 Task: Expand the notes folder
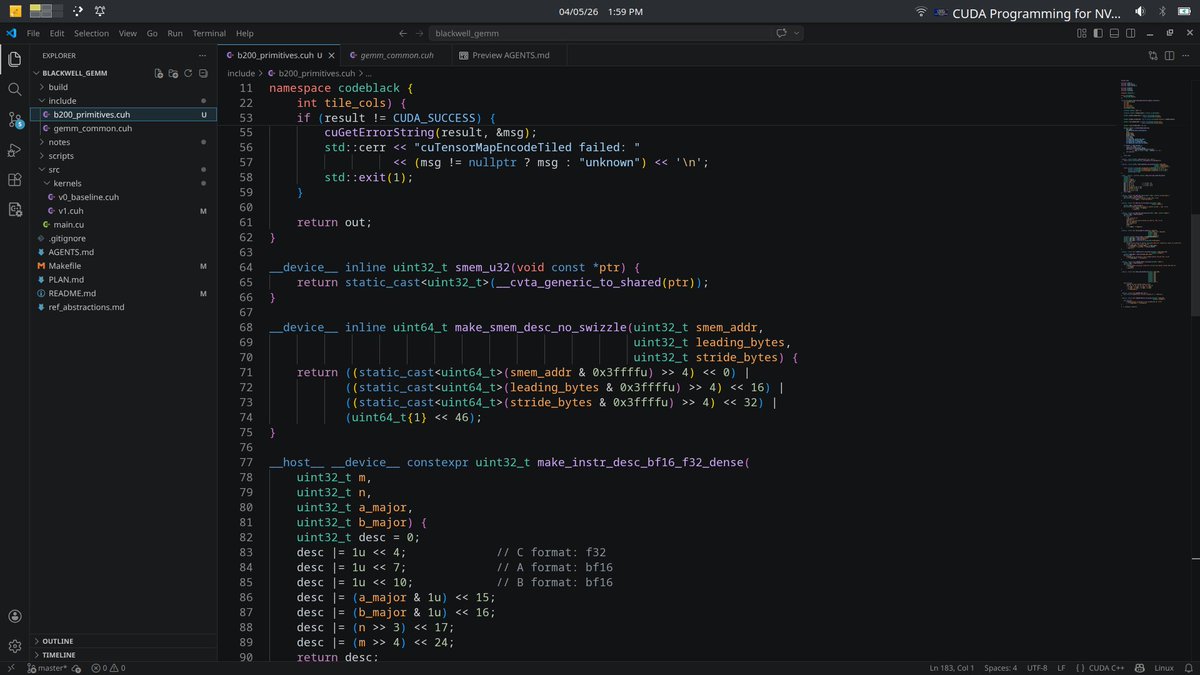(125, 142)
